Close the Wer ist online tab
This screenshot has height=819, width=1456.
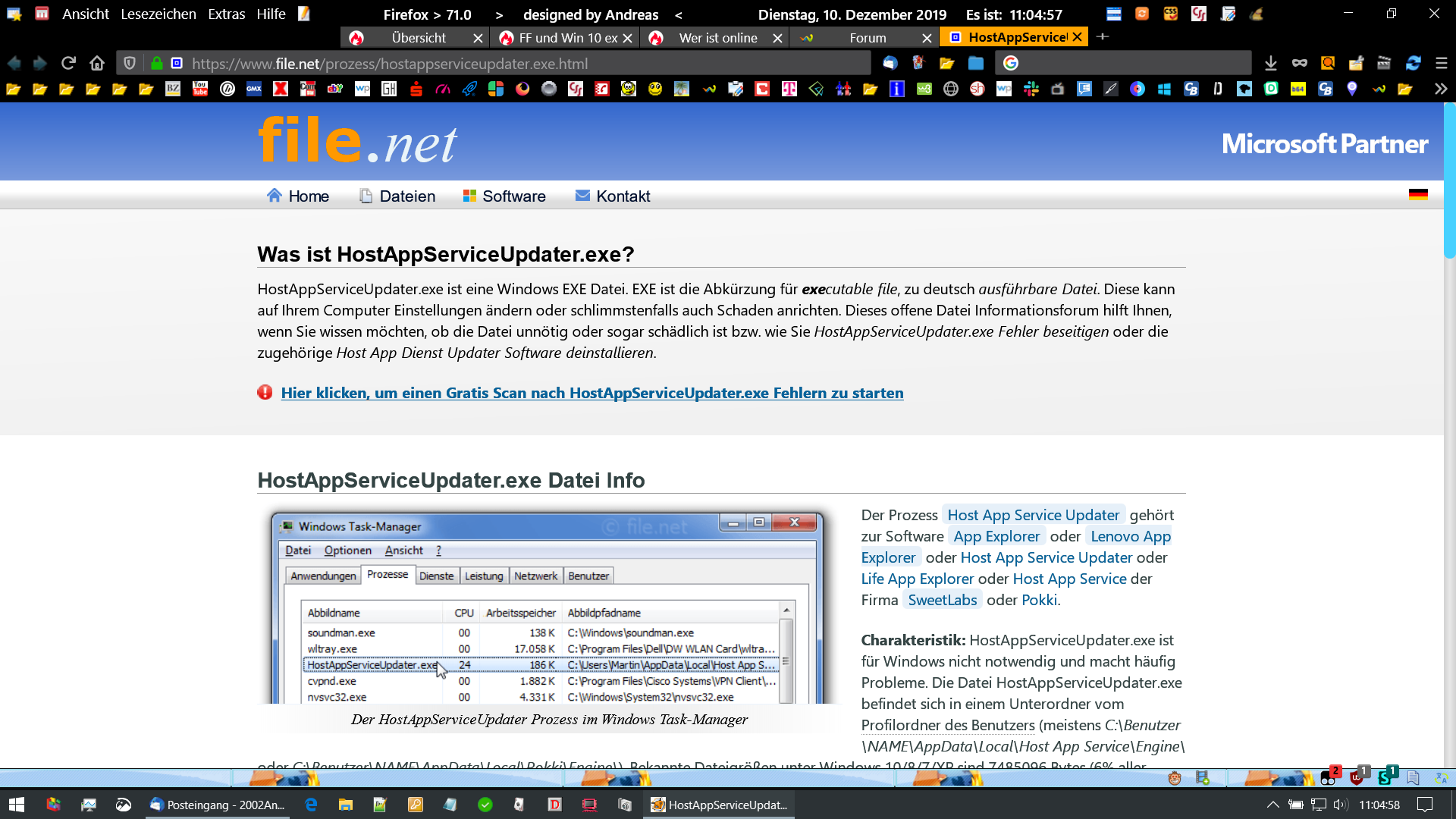tap(777, 38)
